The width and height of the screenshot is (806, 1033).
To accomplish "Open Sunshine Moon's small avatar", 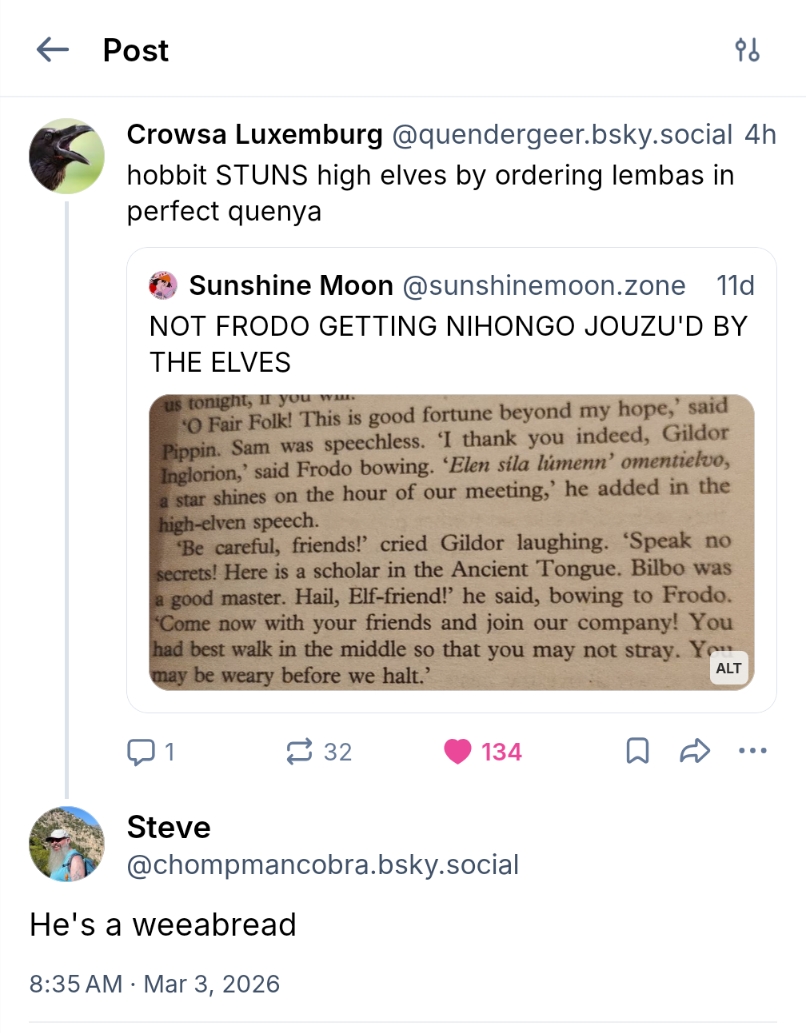I will click(x=164, y=286).
